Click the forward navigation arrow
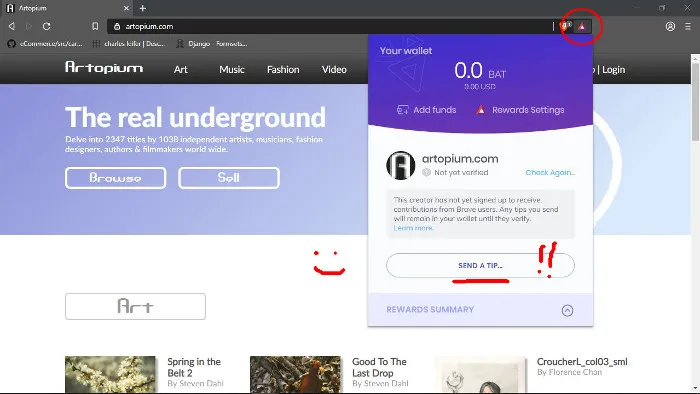The image size is (700, 394). [x=29, y=26]
